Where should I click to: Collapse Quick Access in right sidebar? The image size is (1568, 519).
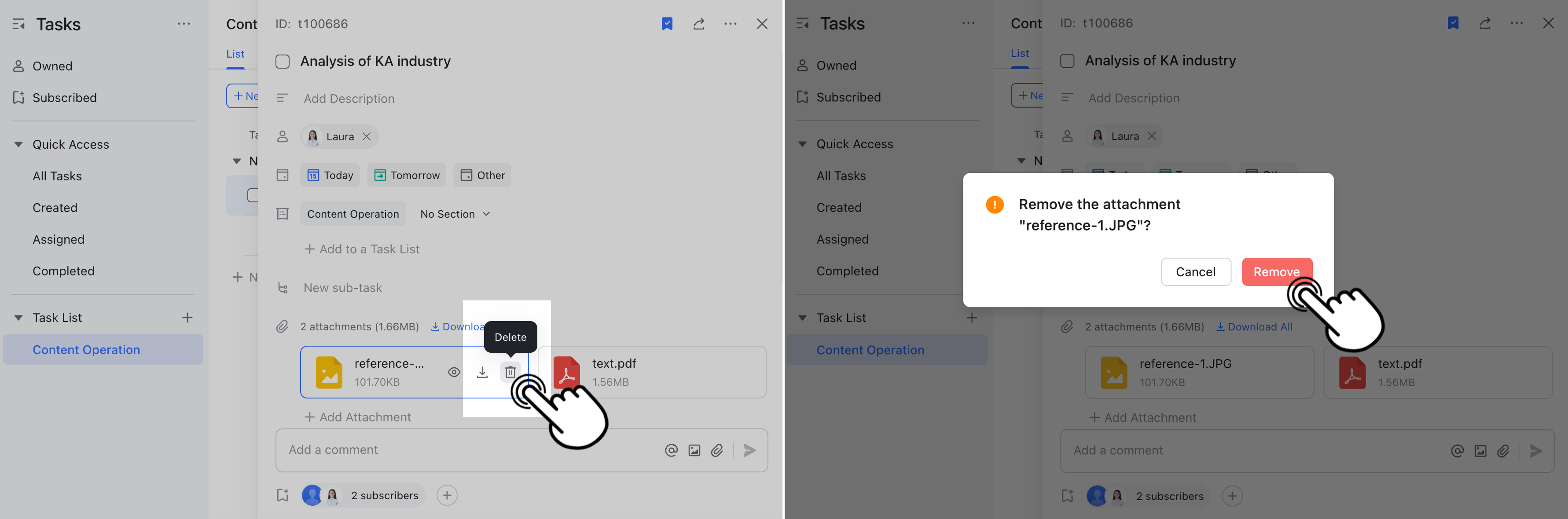click(x=802, y=144)
